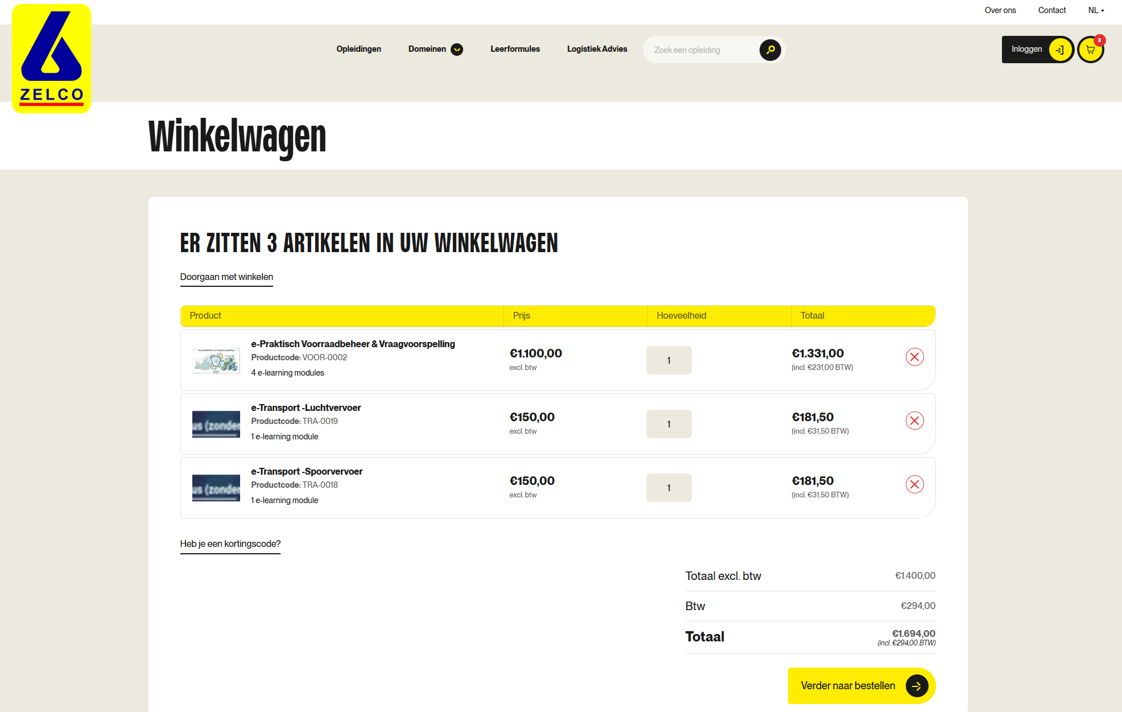Click Heb je een kortingscode link
This screenshot has height=712, width=1122.
(230, 545)
